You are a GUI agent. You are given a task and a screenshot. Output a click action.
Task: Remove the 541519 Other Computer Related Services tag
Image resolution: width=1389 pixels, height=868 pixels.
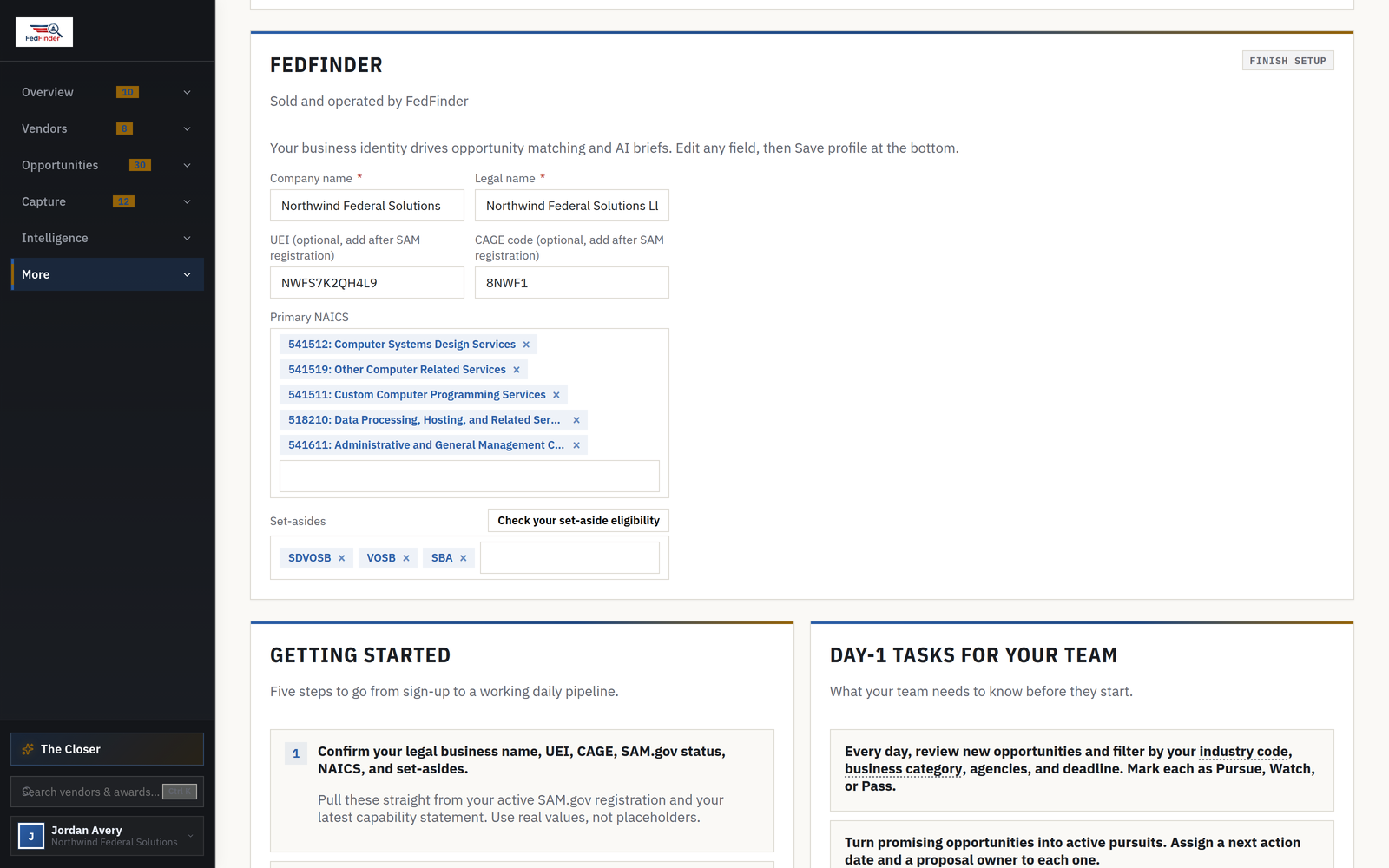point(517,370)
